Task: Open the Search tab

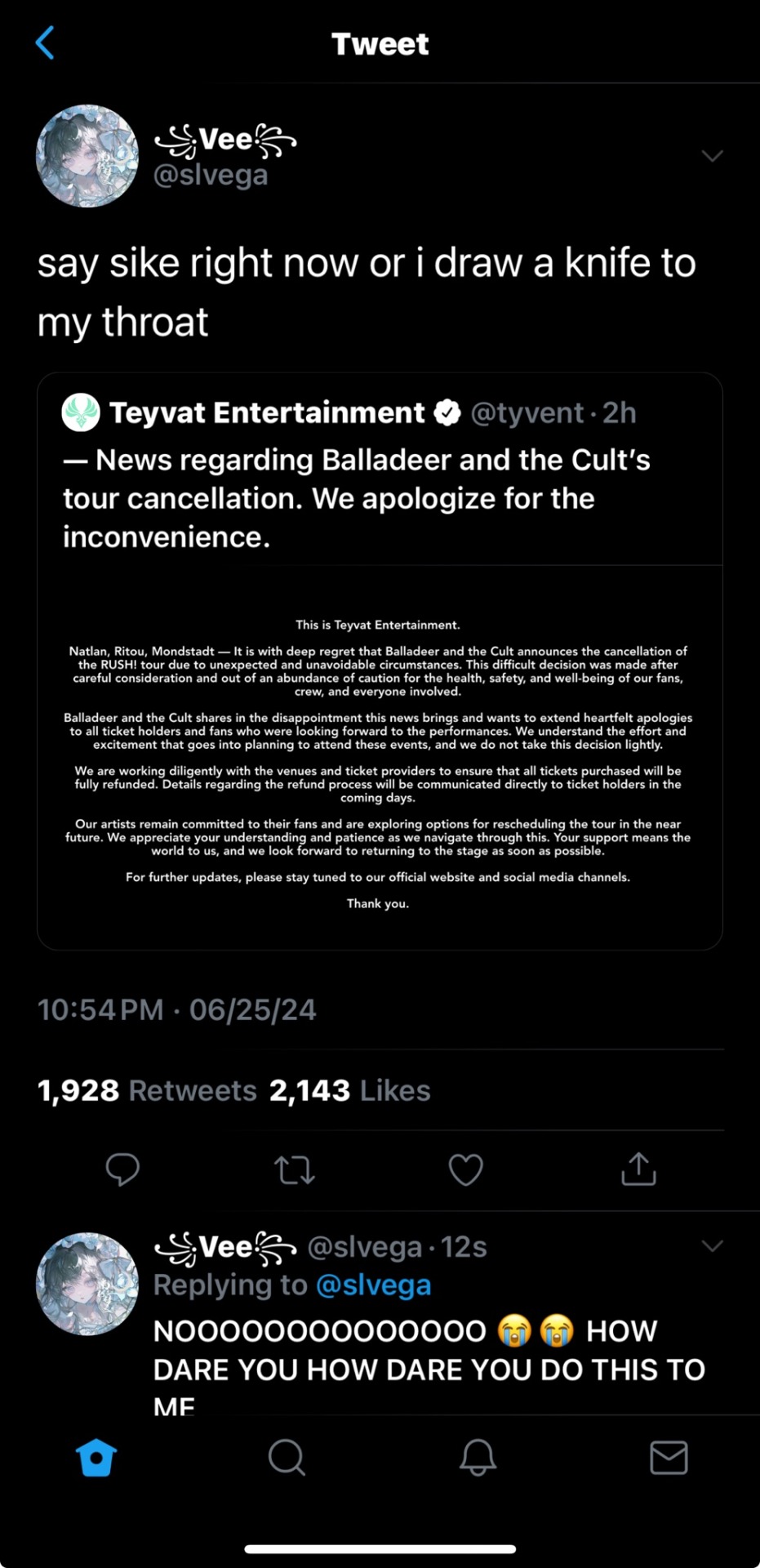Action: 287,1457
